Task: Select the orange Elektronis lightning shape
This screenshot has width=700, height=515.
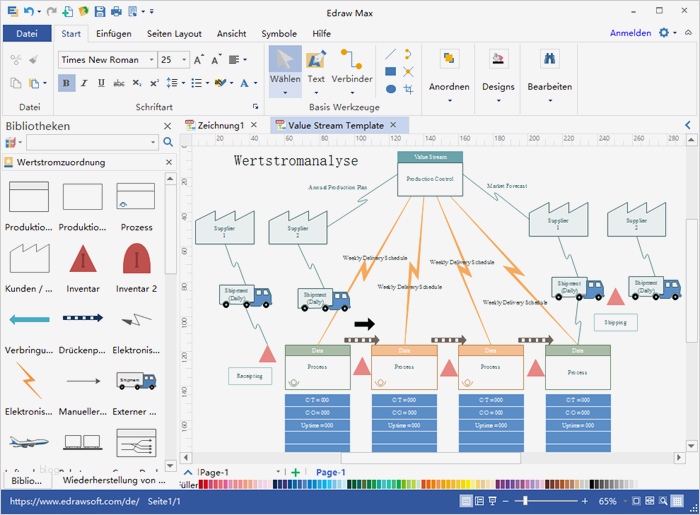Action: pyautogui.click(x=29, y=381)
